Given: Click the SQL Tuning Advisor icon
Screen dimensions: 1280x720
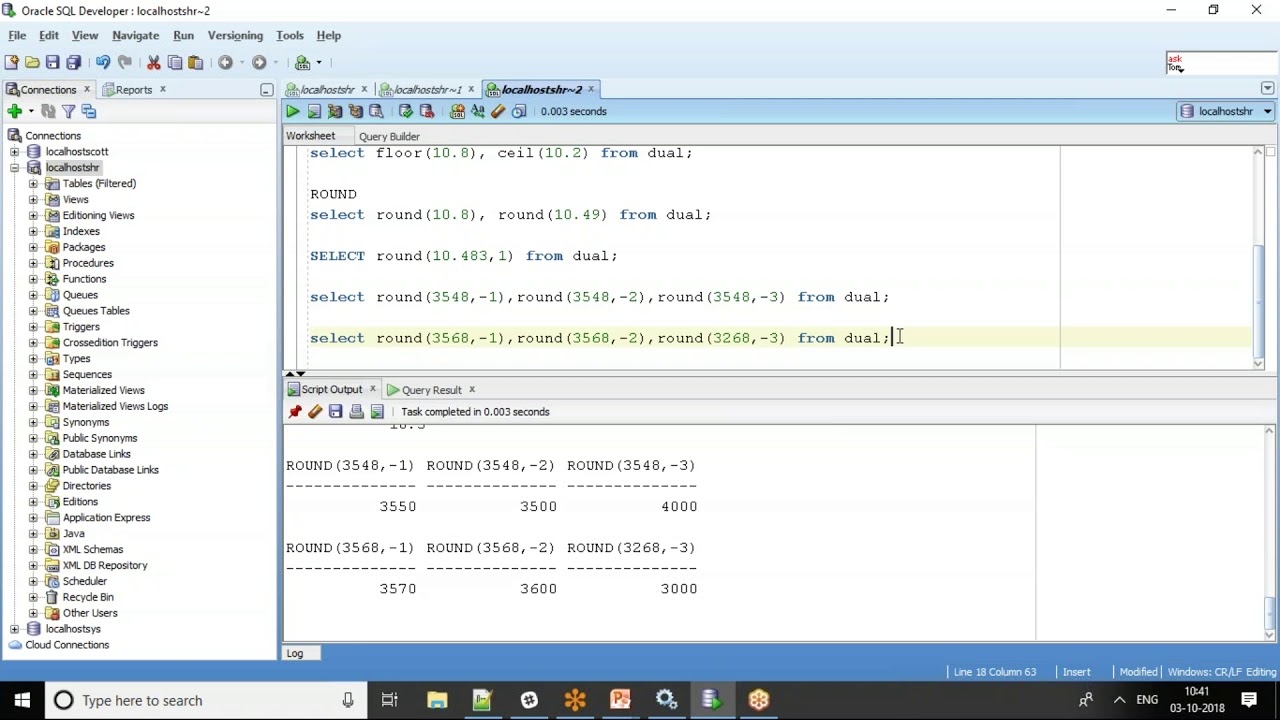Looking at the screenshot, I should pos(376,111).
